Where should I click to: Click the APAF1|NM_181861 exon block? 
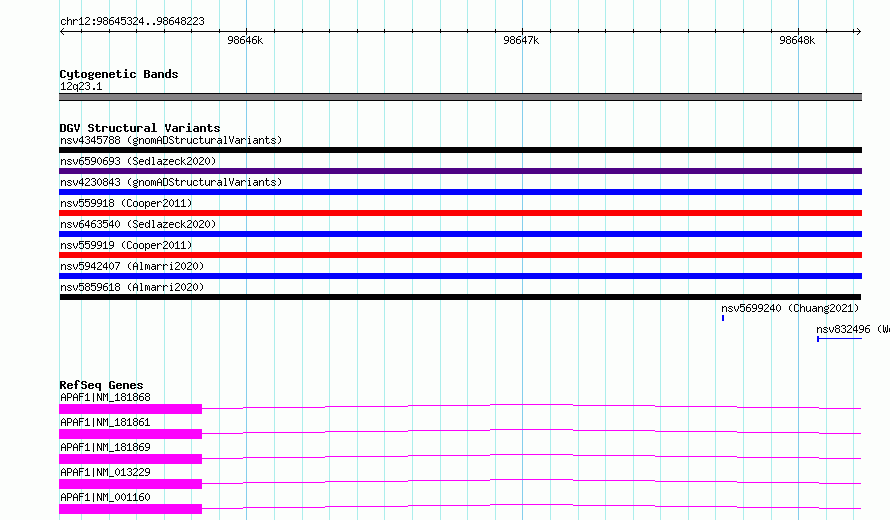tap(131, 434)
